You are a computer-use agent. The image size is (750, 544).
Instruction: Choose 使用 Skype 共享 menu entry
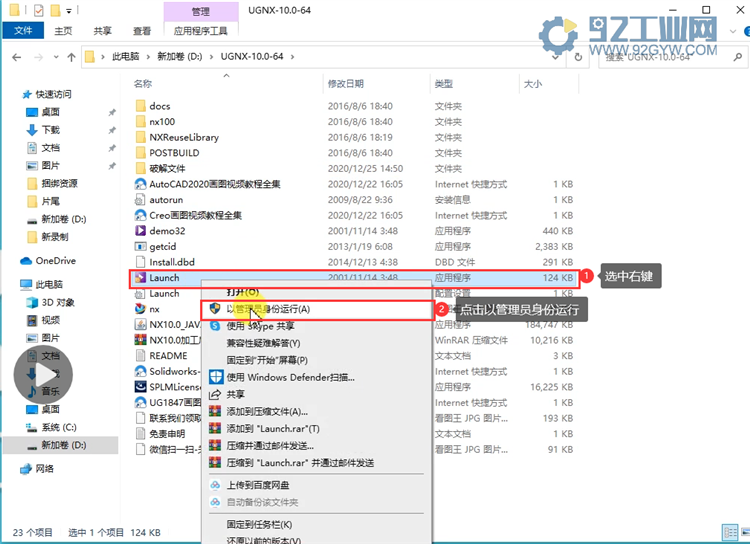(317, 326)
